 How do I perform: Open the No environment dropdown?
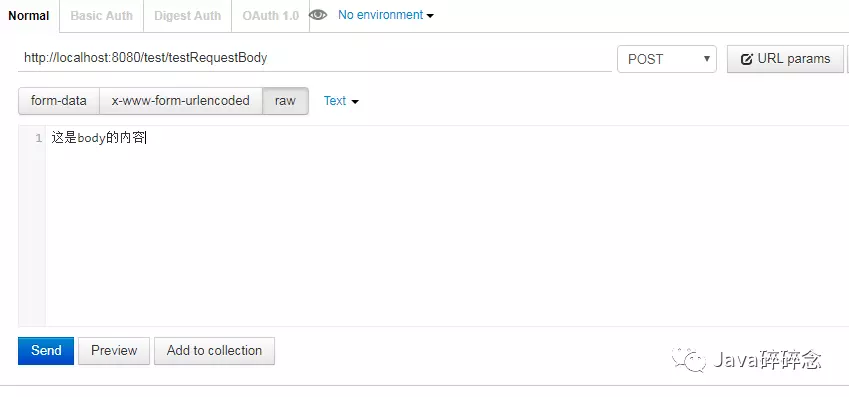(386, 15)
